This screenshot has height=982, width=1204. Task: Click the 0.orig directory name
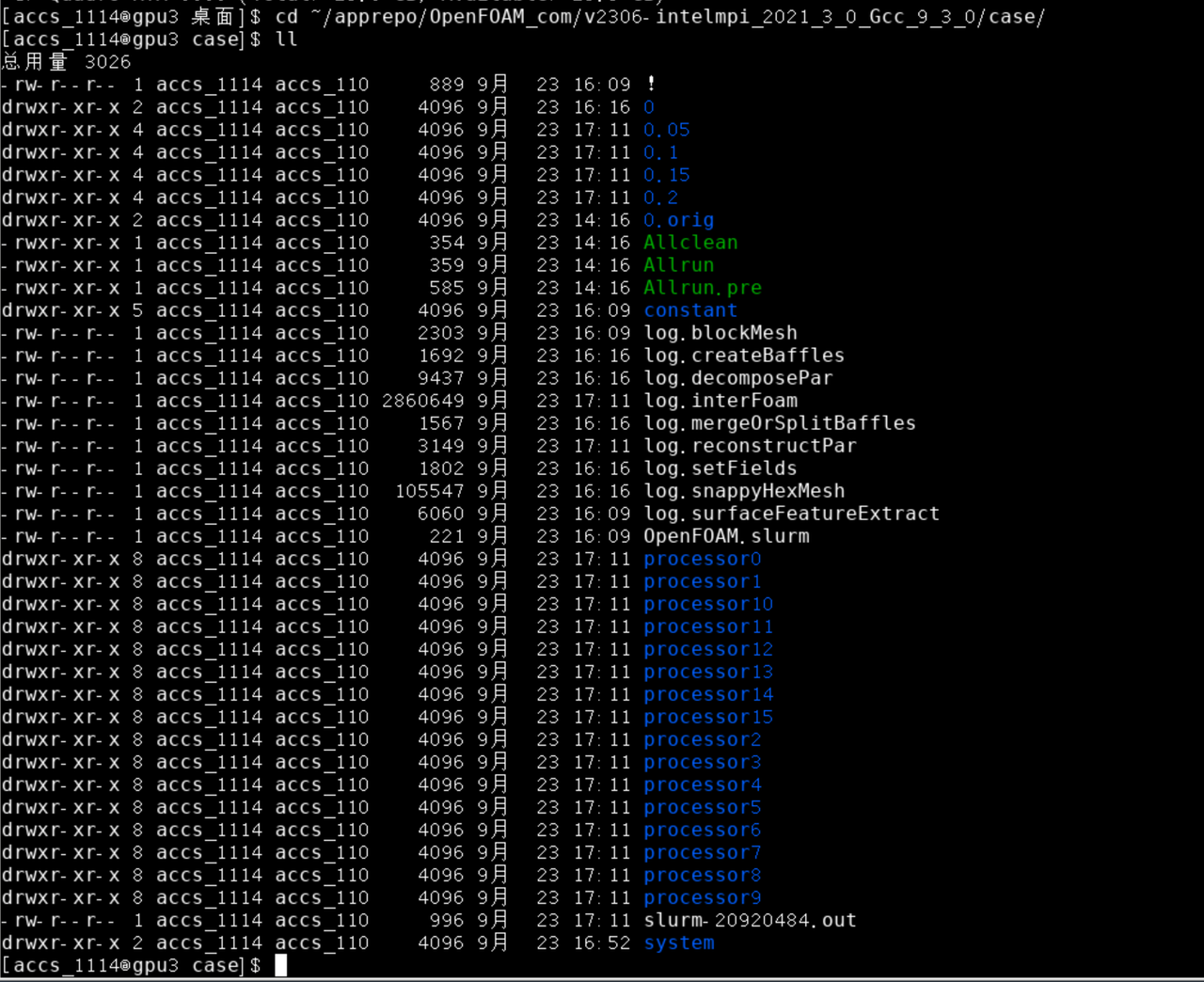678,220
